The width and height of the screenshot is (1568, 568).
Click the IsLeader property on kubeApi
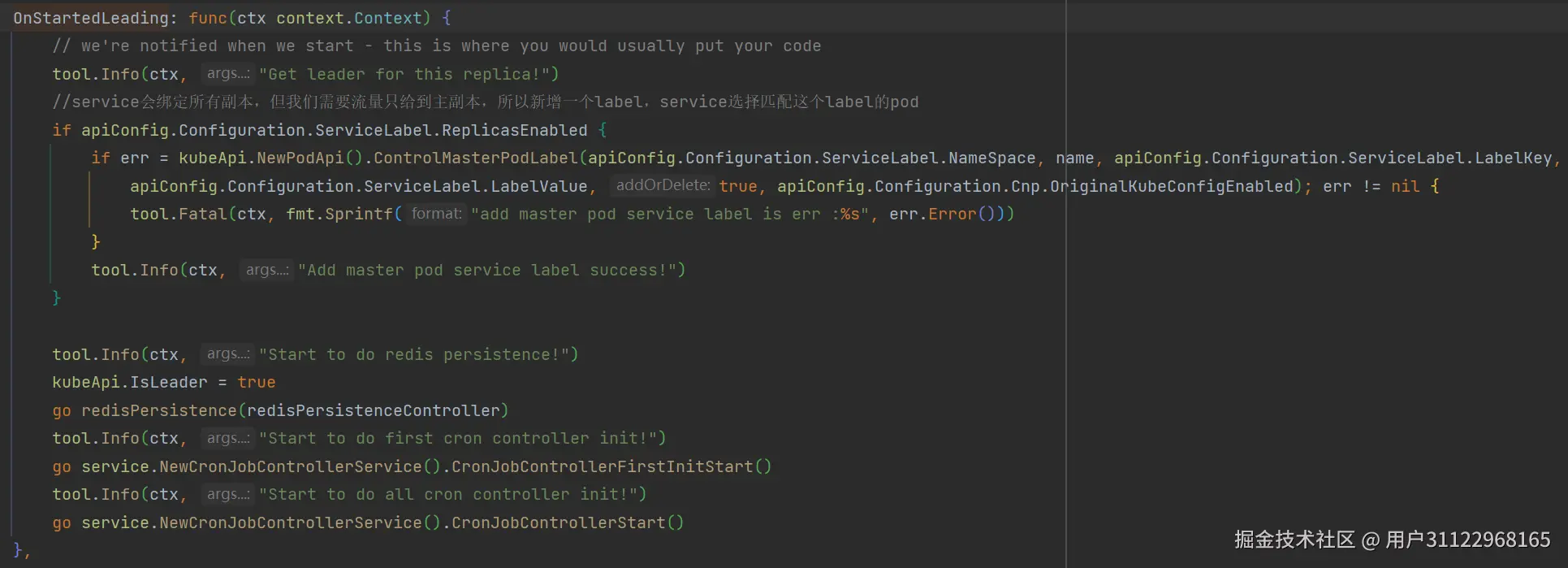click(169, 382)
